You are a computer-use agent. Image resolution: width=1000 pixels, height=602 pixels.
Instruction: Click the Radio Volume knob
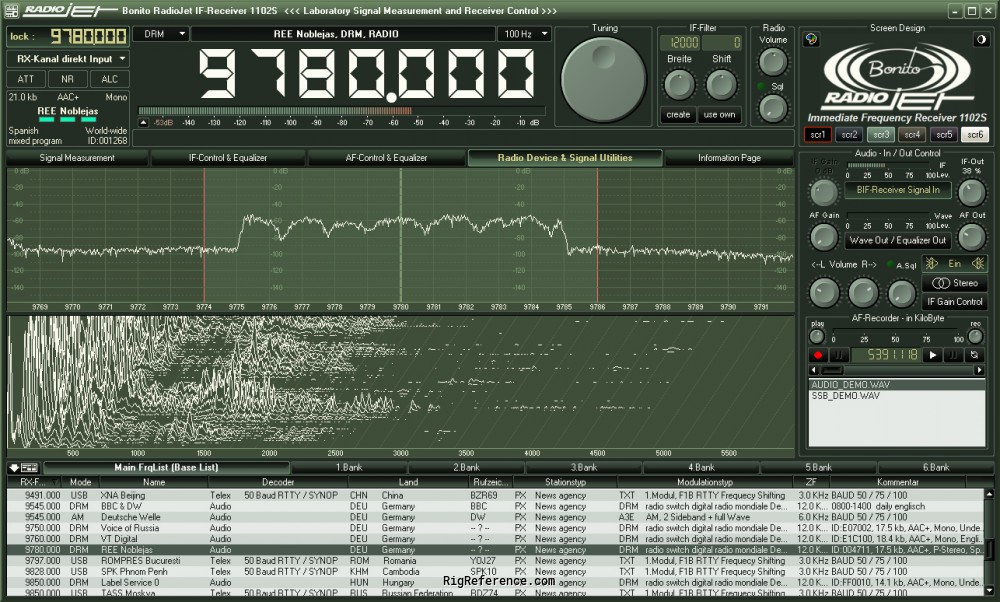pyautogui.click(x=772, y=62)
